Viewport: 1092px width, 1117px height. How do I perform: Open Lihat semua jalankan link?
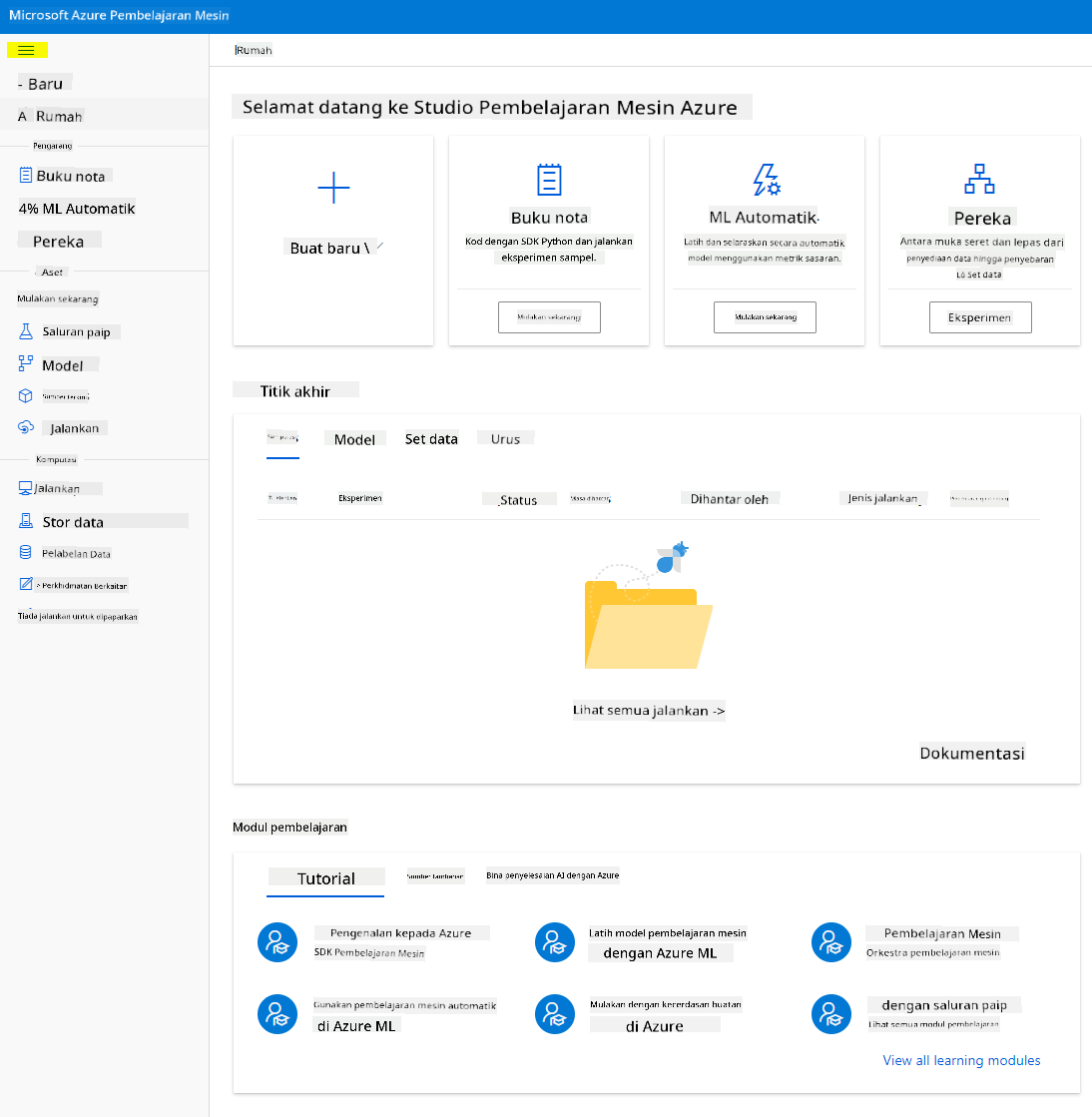pos(649,711)
